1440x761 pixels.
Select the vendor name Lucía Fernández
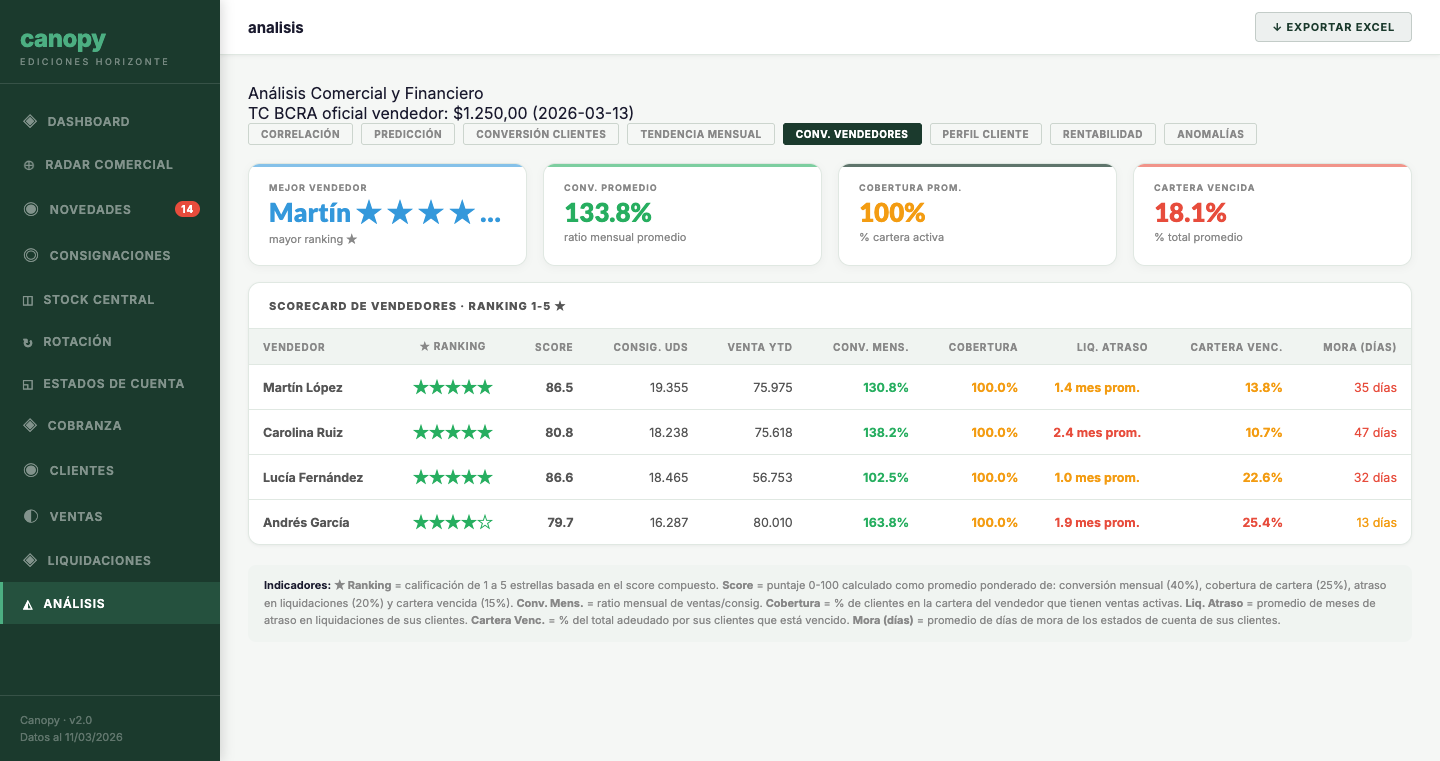click(313, 477)
